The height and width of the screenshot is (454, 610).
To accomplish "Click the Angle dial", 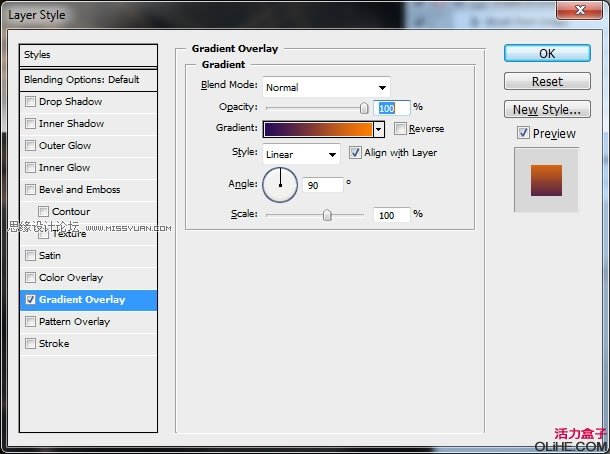I will pyautogui.click(x=280, y=185).
